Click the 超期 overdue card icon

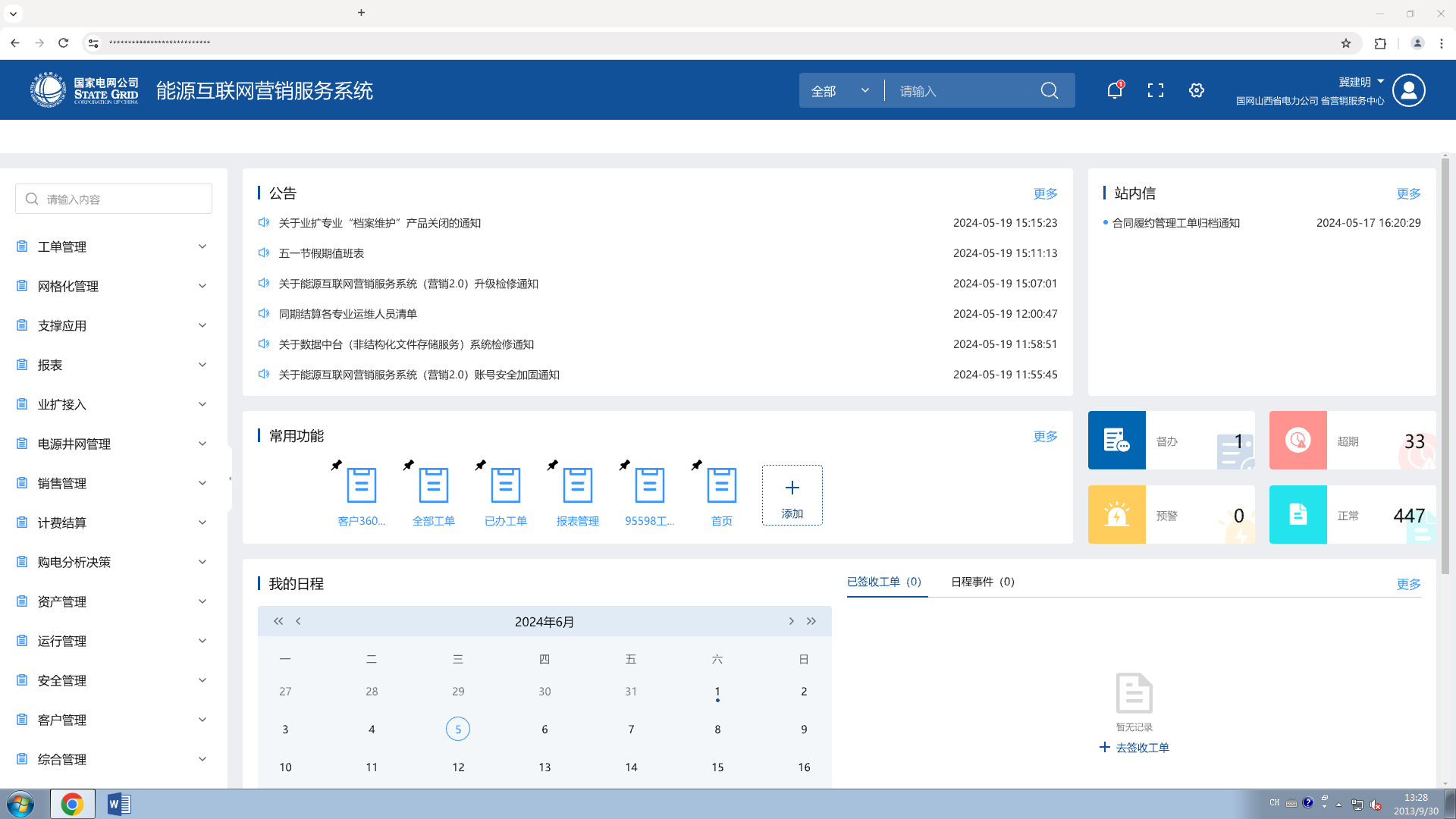(x=1298, y=441)
